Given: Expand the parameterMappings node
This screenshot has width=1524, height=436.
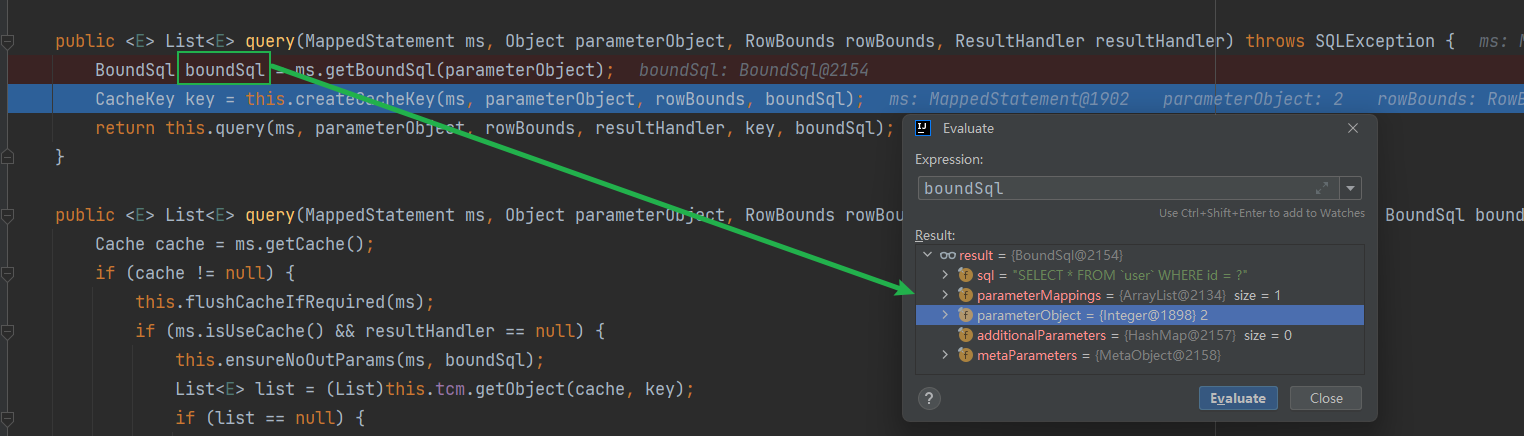Looking at the screenshot, I should (x=946, y=295).
